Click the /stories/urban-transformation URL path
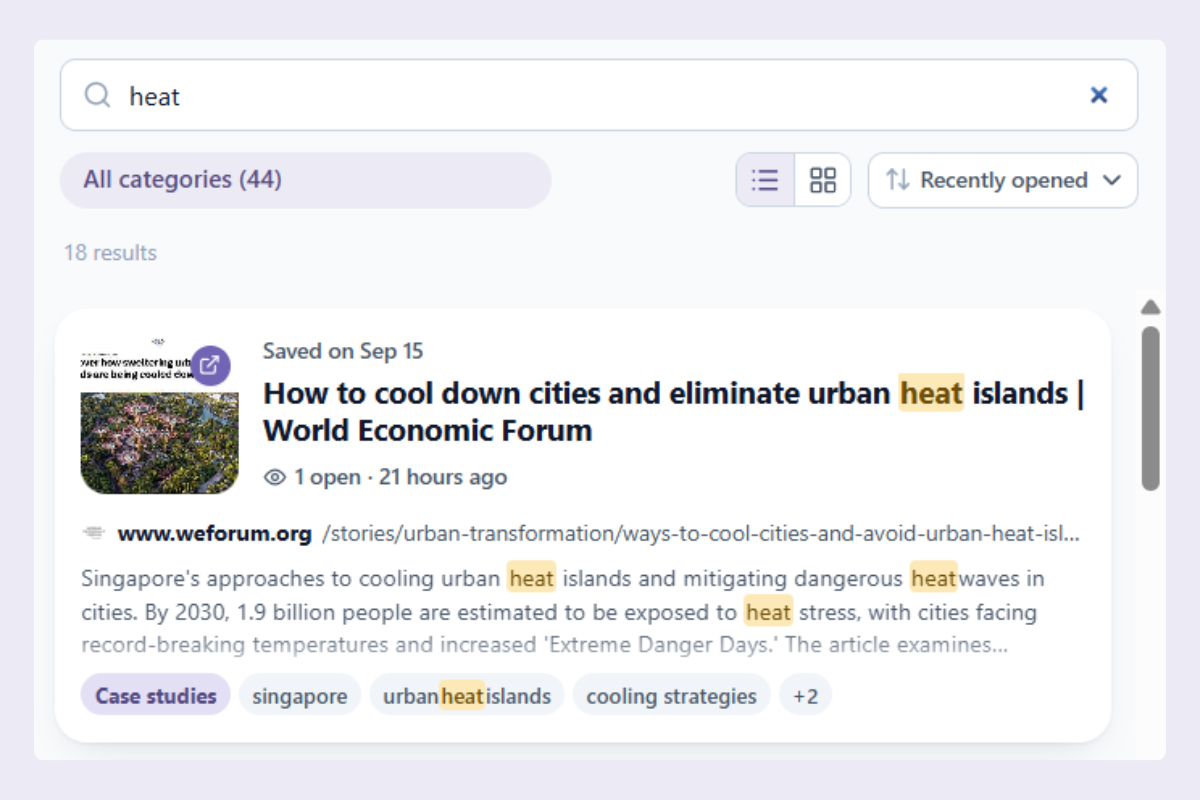 coord(701,534)
